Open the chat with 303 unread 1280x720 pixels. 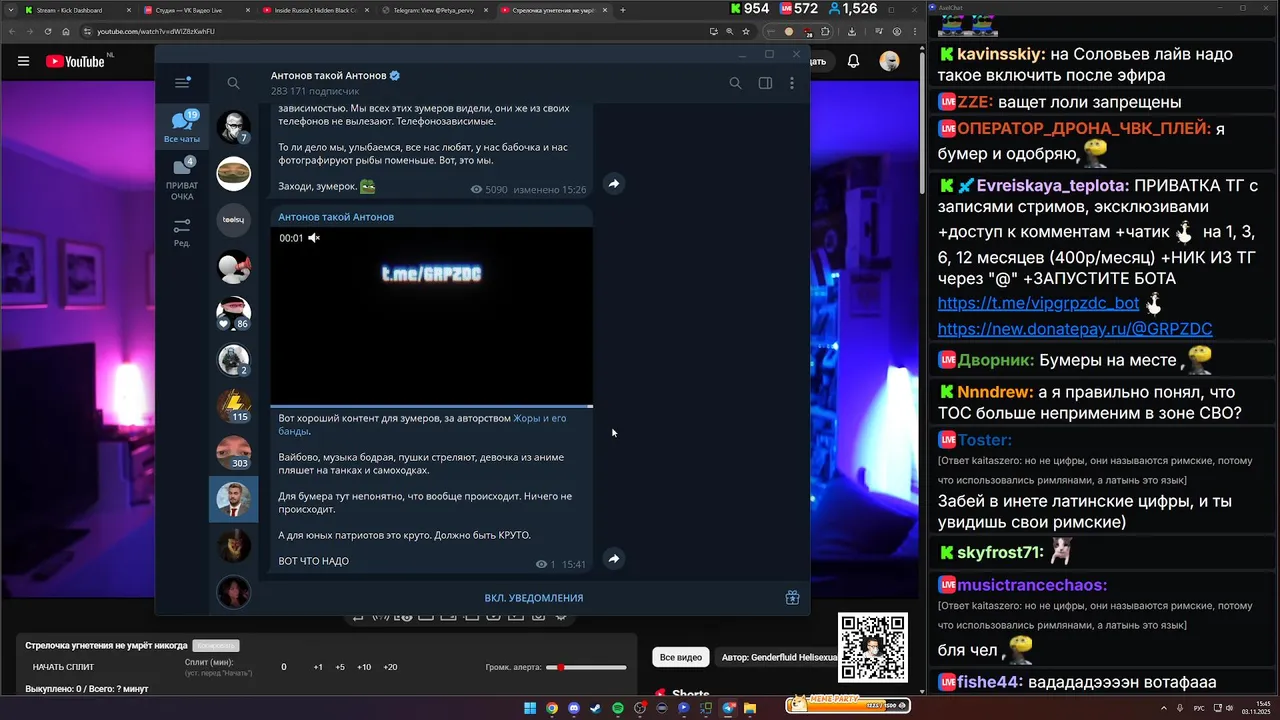point(234,452)
